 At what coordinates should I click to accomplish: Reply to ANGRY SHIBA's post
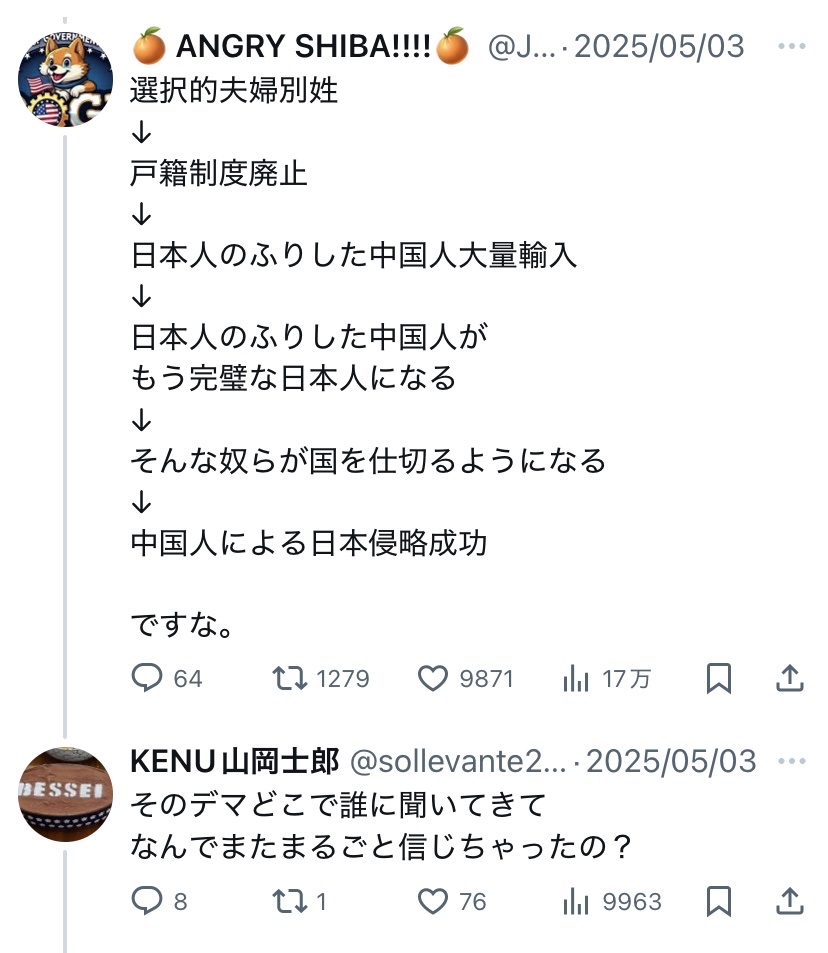pos(147,679)
